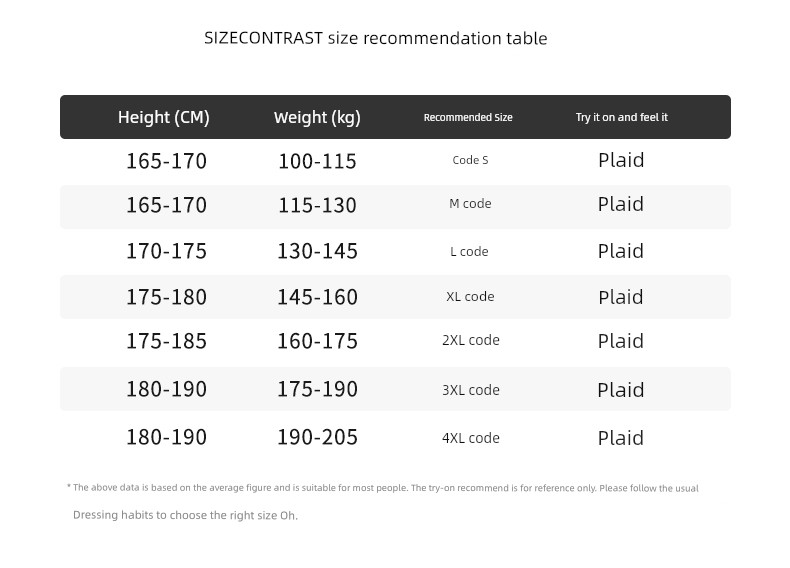Select the 130-145 weight value
The width and height of the screenshot is (790, 568).
click(x=317, y=251)
